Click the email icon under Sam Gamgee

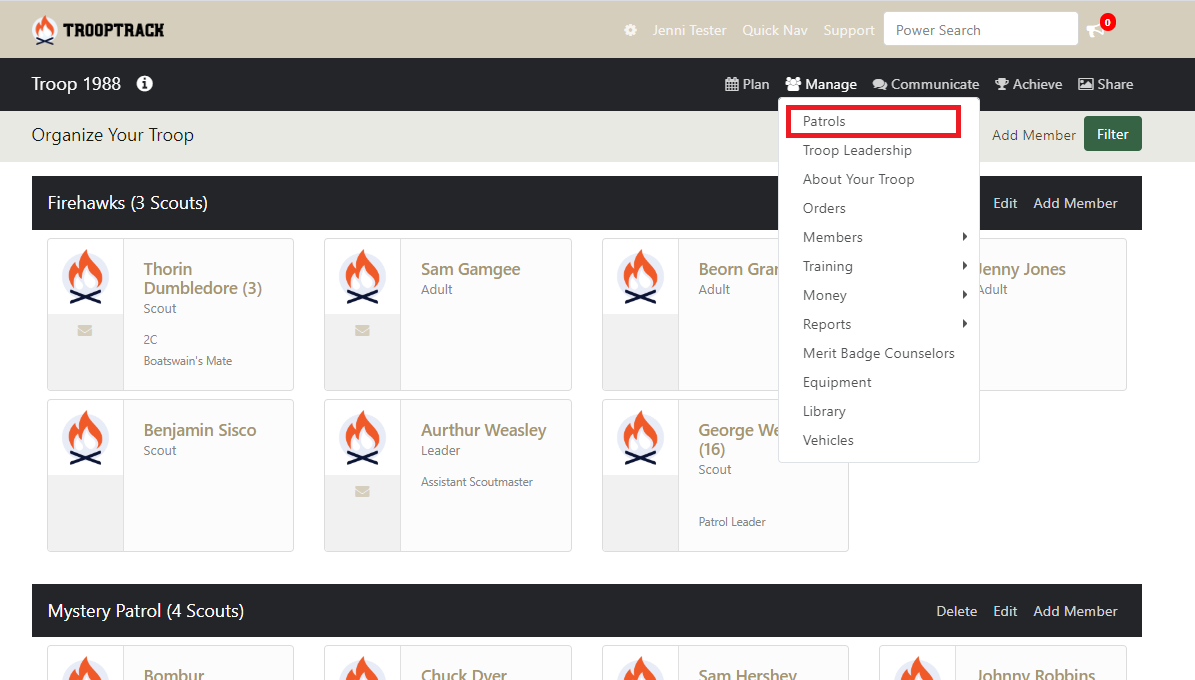[x=363, y=330]
